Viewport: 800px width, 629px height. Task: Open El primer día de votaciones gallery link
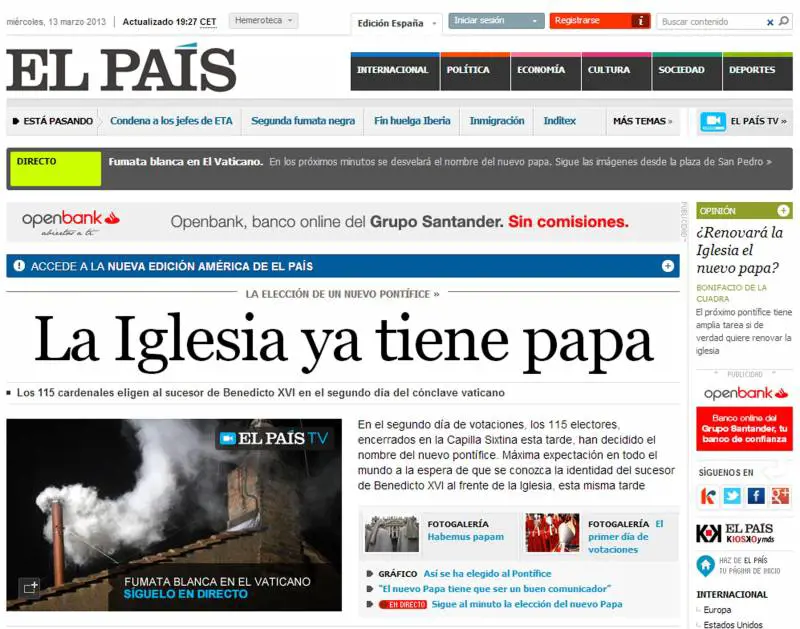[626, 537]
